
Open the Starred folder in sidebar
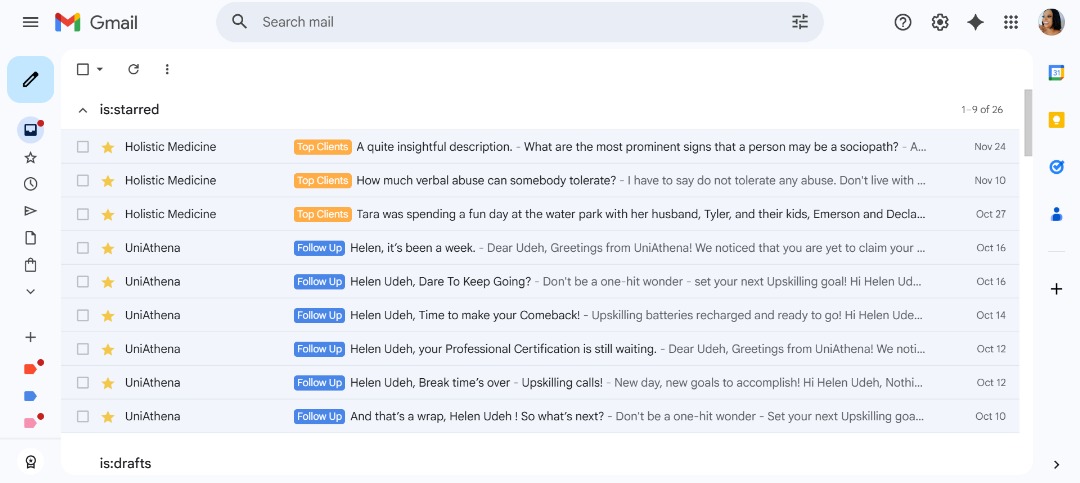(x=30, y=158)
